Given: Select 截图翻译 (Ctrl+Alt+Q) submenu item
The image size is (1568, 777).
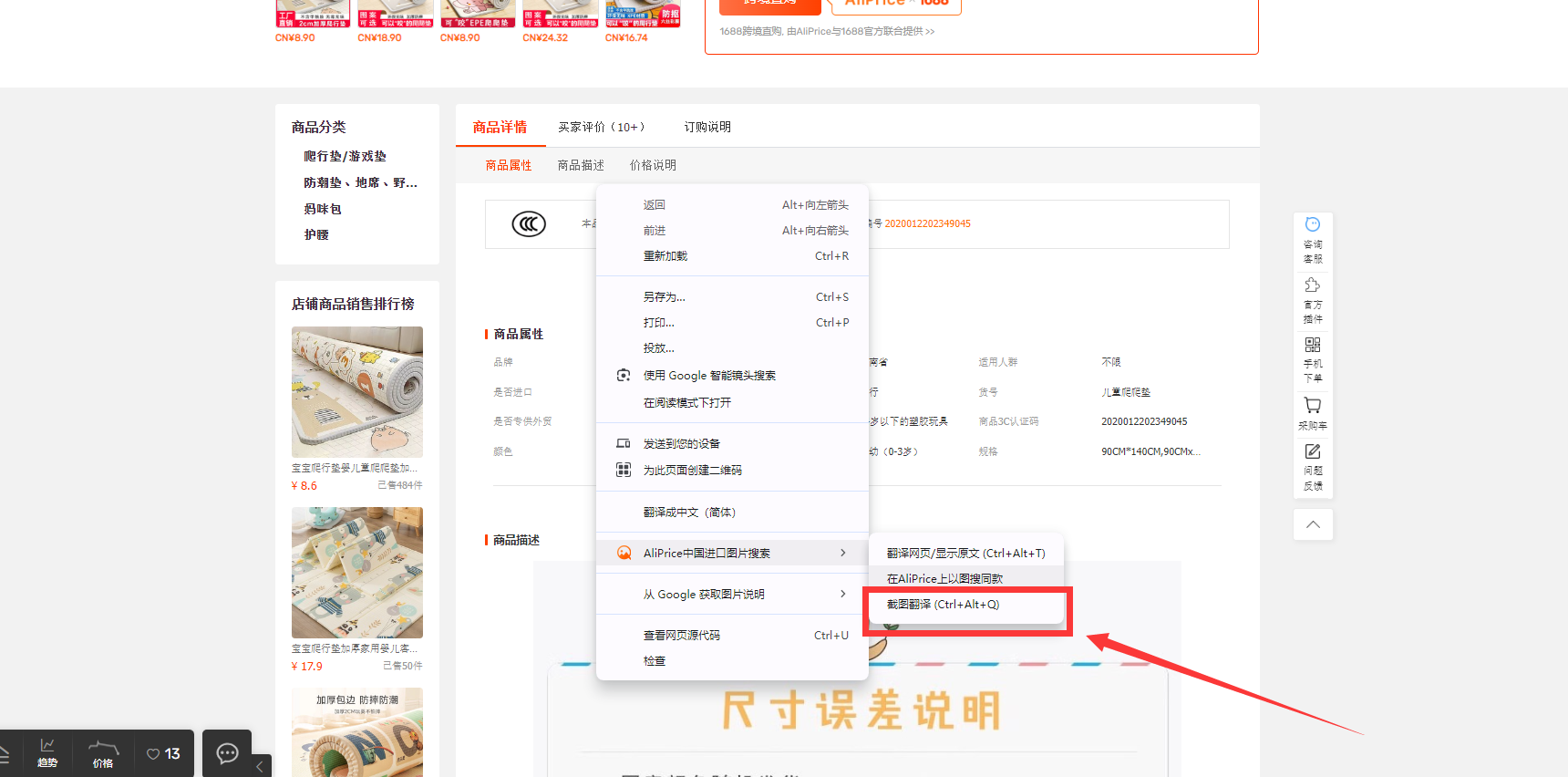Looking at the screenshot, I should click(966, 605).
